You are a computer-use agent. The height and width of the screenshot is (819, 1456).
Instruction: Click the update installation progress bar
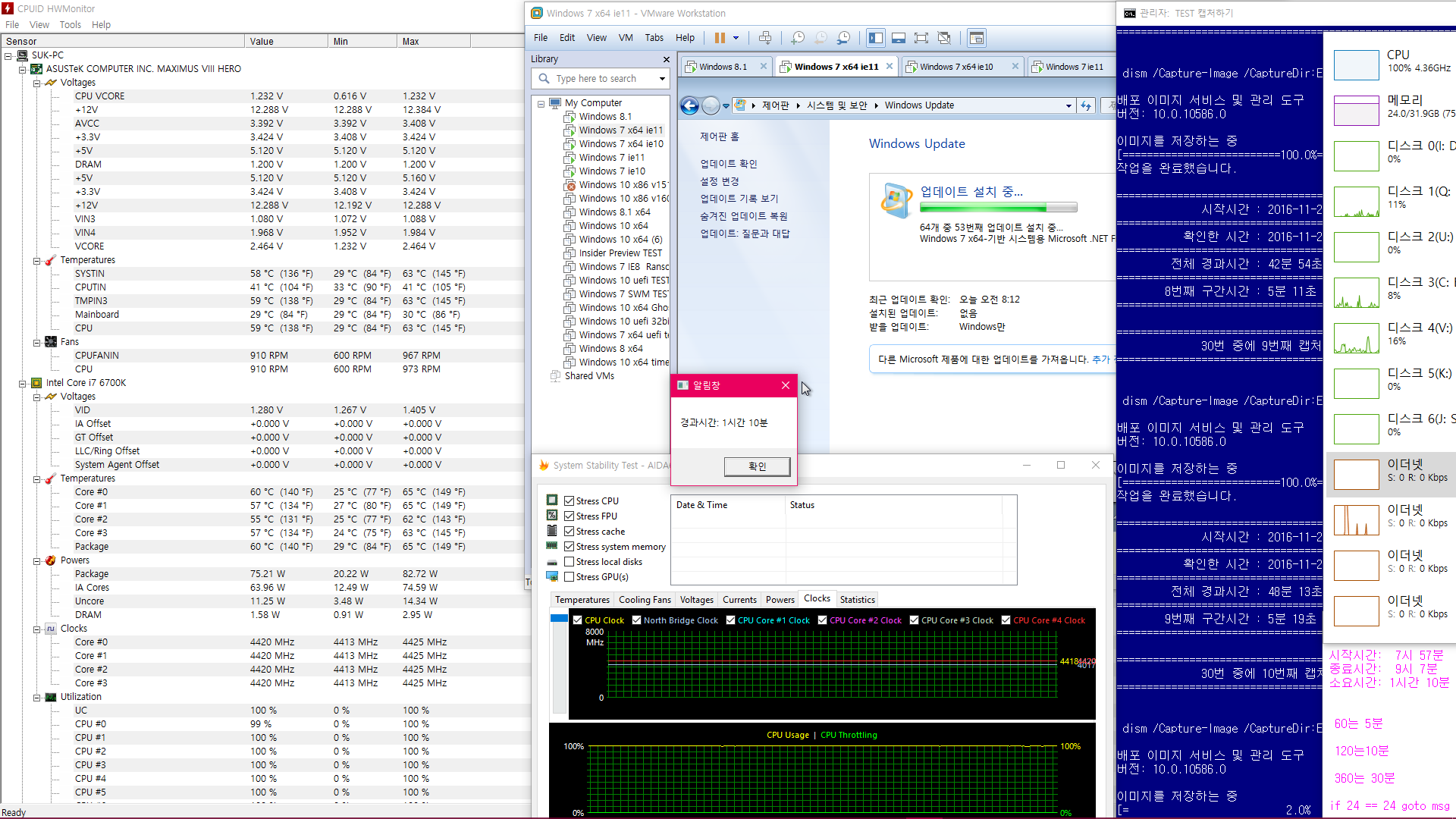point(999,208)
